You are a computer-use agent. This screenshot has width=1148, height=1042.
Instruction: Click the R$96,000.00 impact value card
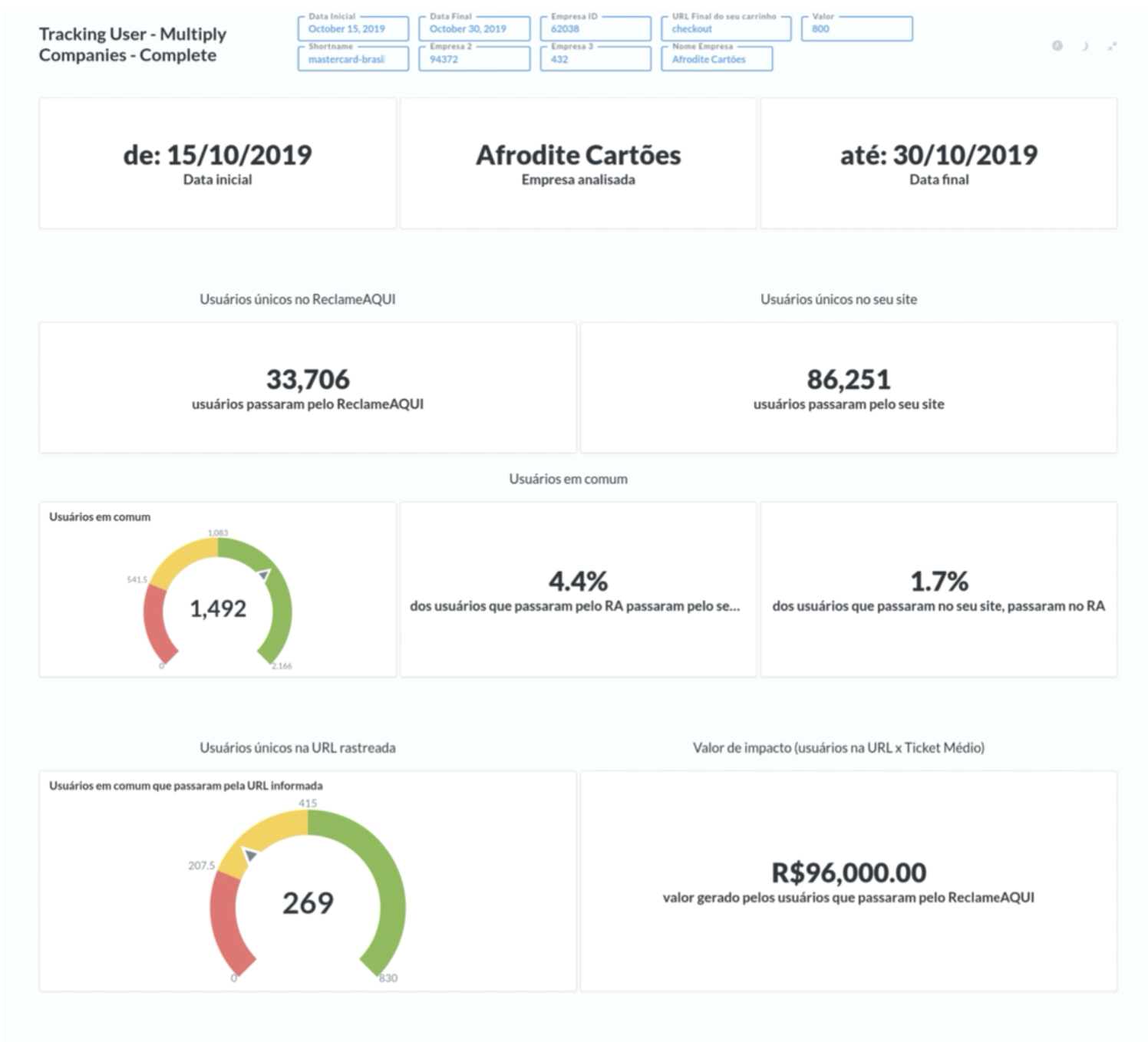(849, 881)
